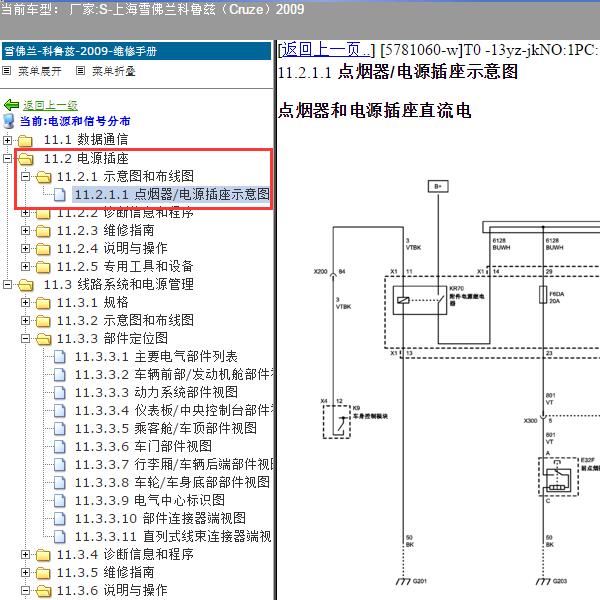Click folder icon for 11.3 线路系统和电源管理

click(x=26, y=285)
